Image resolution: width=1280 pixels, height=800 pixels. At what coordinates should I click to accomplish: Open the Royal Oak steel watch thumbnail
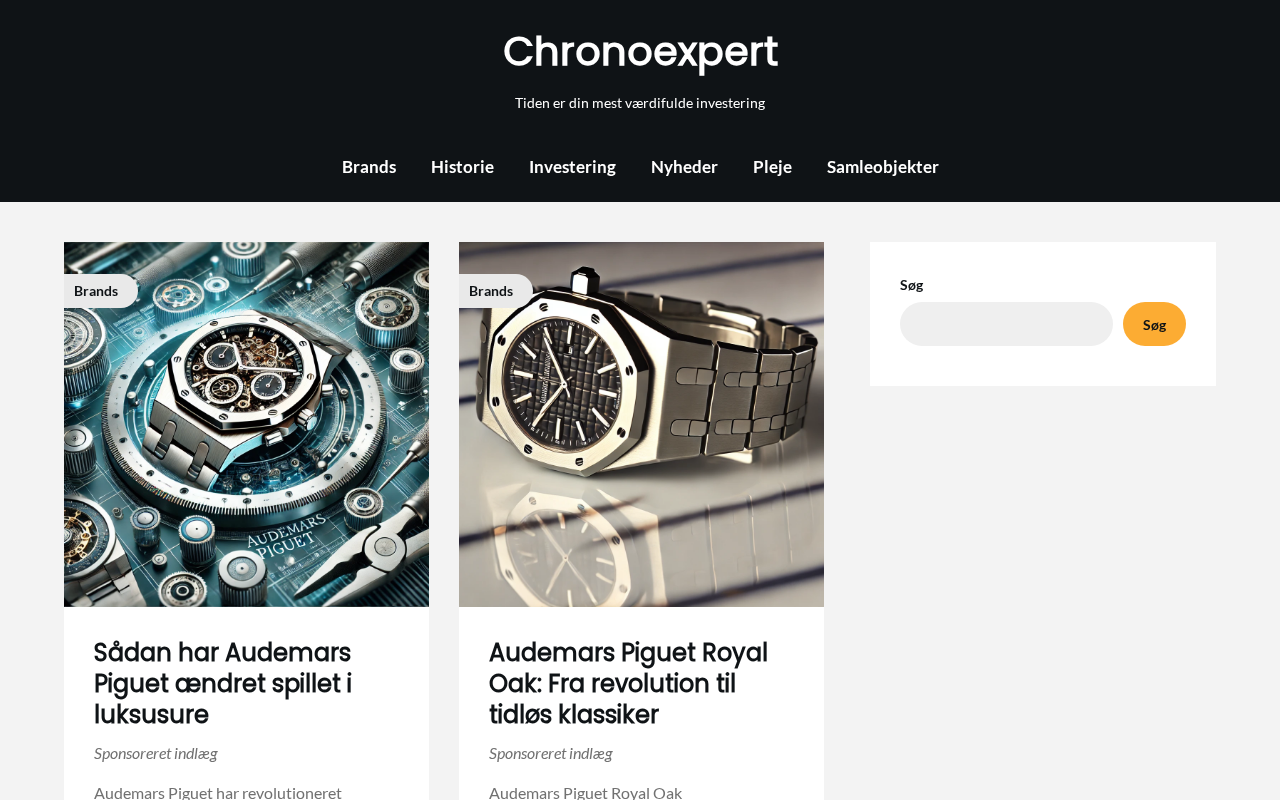(x=641, y=424)
